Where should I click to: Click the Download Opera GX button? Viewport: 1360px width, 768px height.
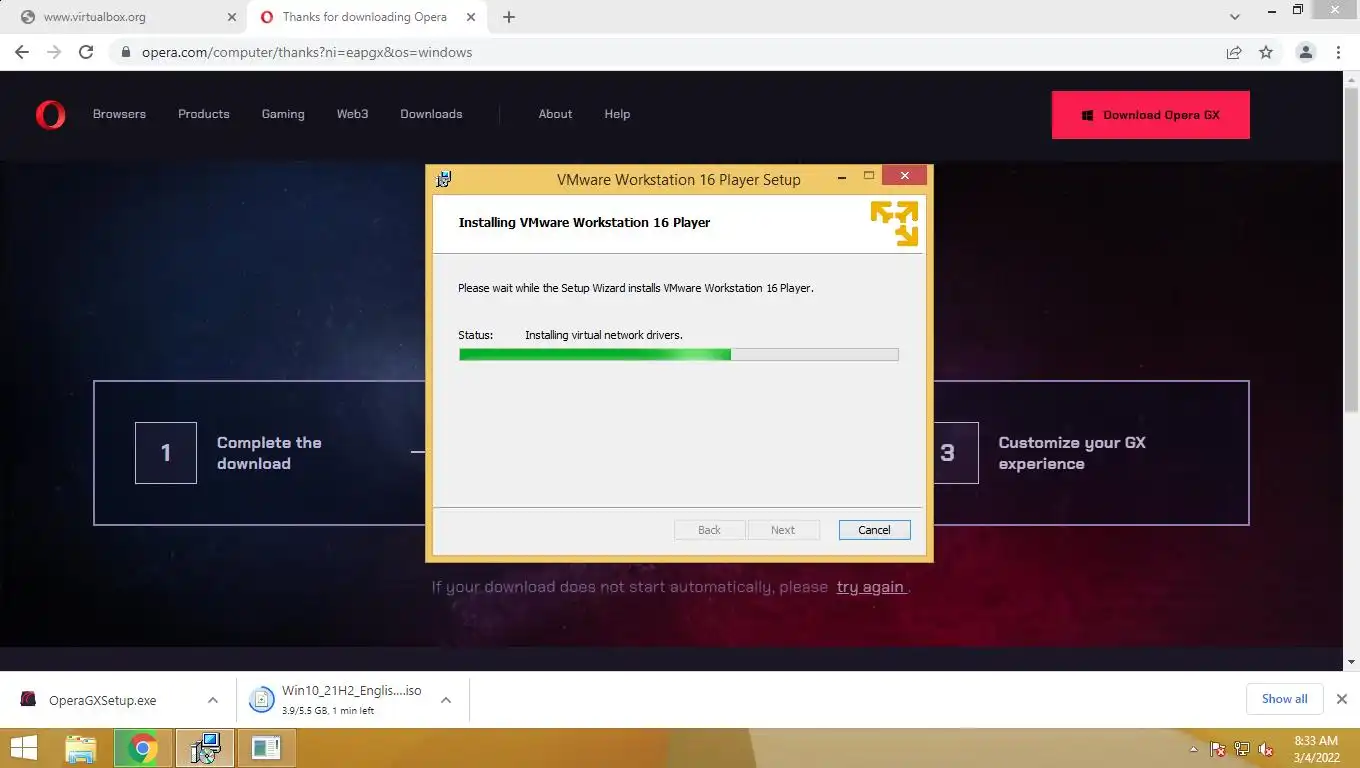1151,115
